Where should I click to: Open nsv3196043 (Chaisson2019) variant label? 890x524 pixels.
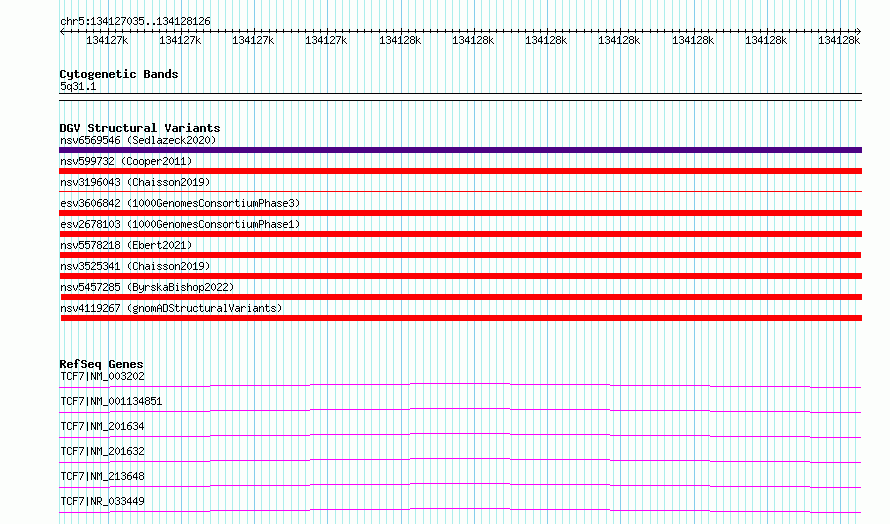coord(135,182)
